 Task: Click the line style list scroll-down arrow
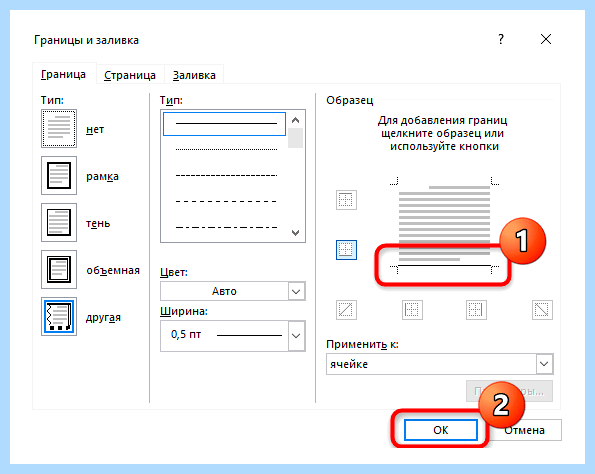(x=295, y=232)
